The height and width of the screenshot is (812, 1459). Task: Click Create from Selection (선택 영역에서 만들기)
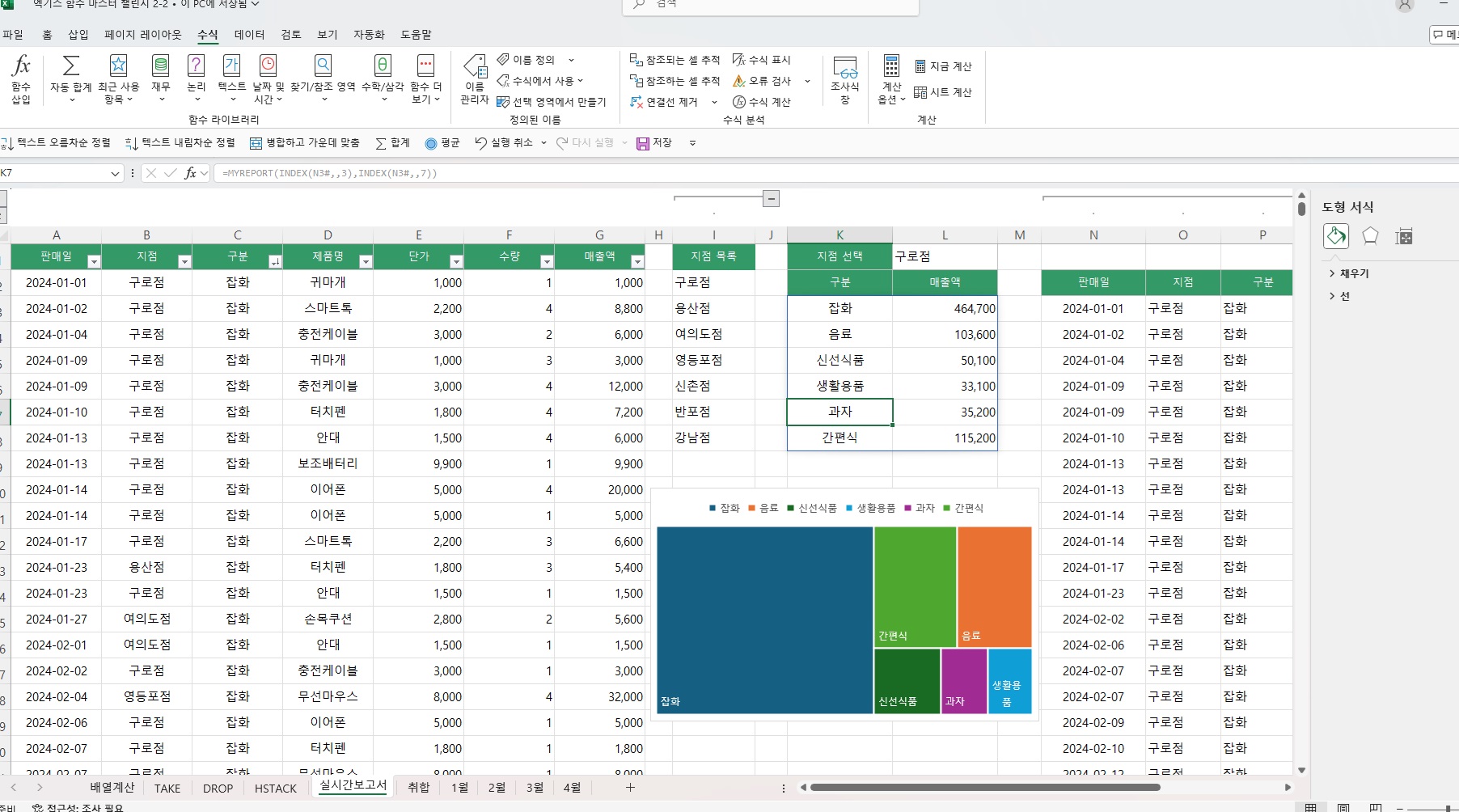551,102
